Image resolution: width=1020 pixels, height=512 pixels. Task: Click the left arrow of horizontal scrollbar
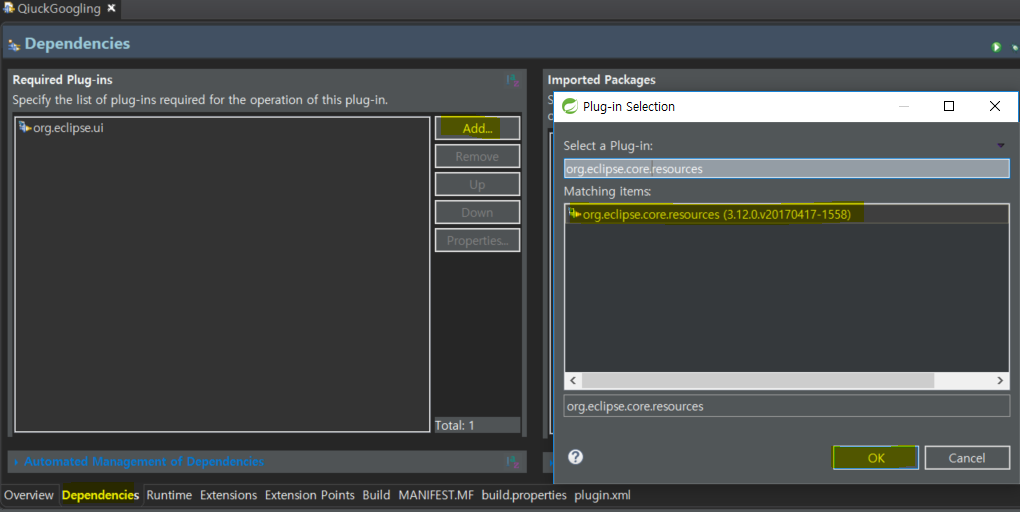[x=573, y=381]
